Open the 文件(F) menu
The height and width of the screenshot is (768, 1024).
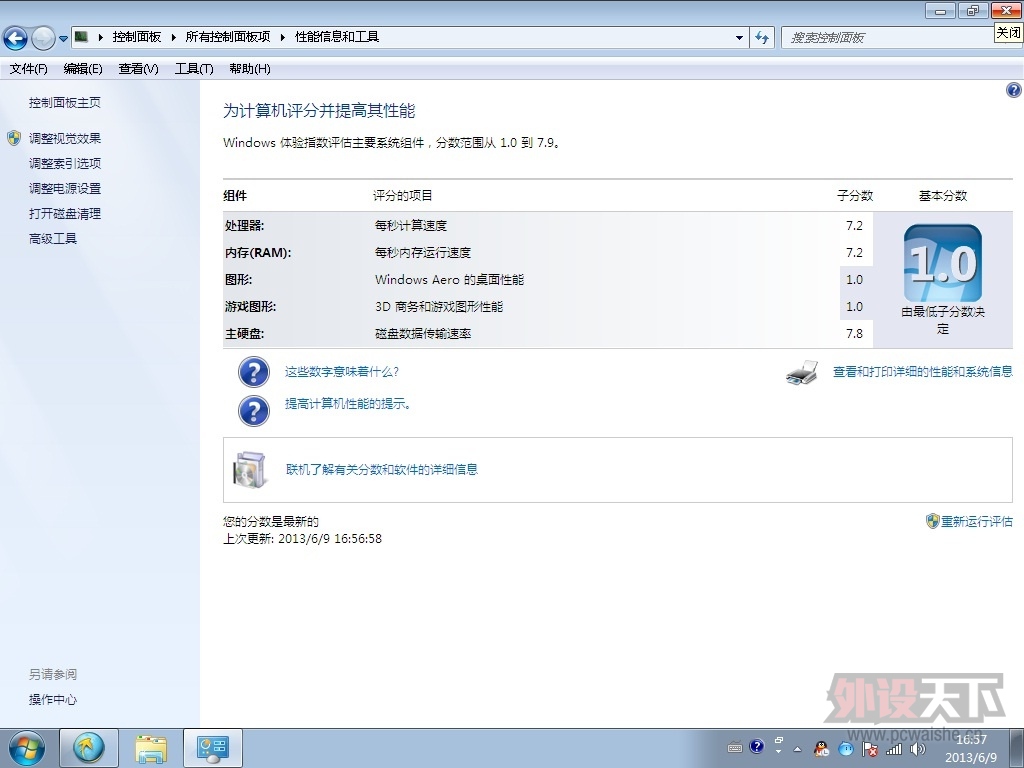coord(29,69)
